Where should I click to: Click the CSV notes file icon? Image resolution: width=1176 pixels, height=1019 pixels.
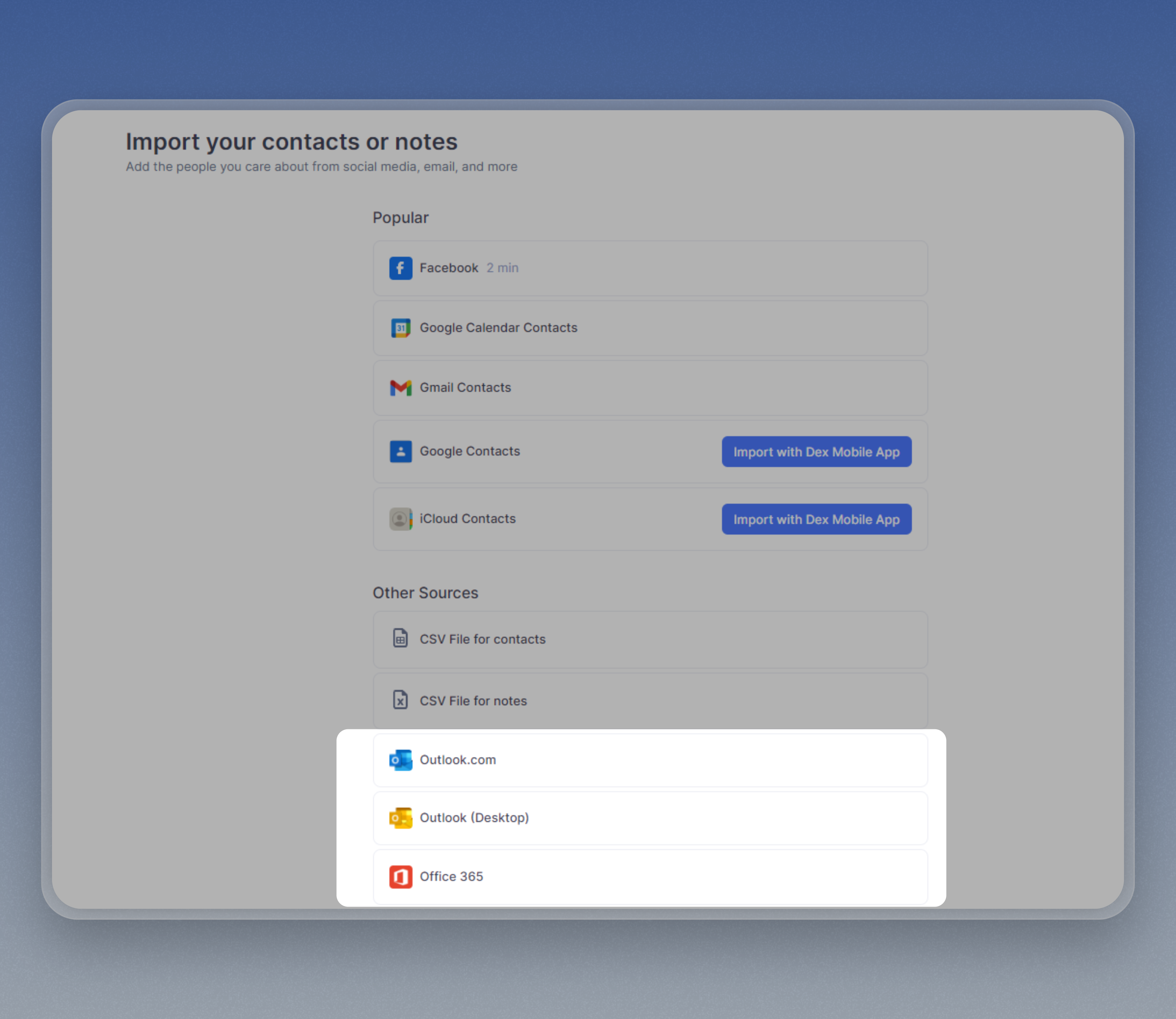click(x=400, y=700)
